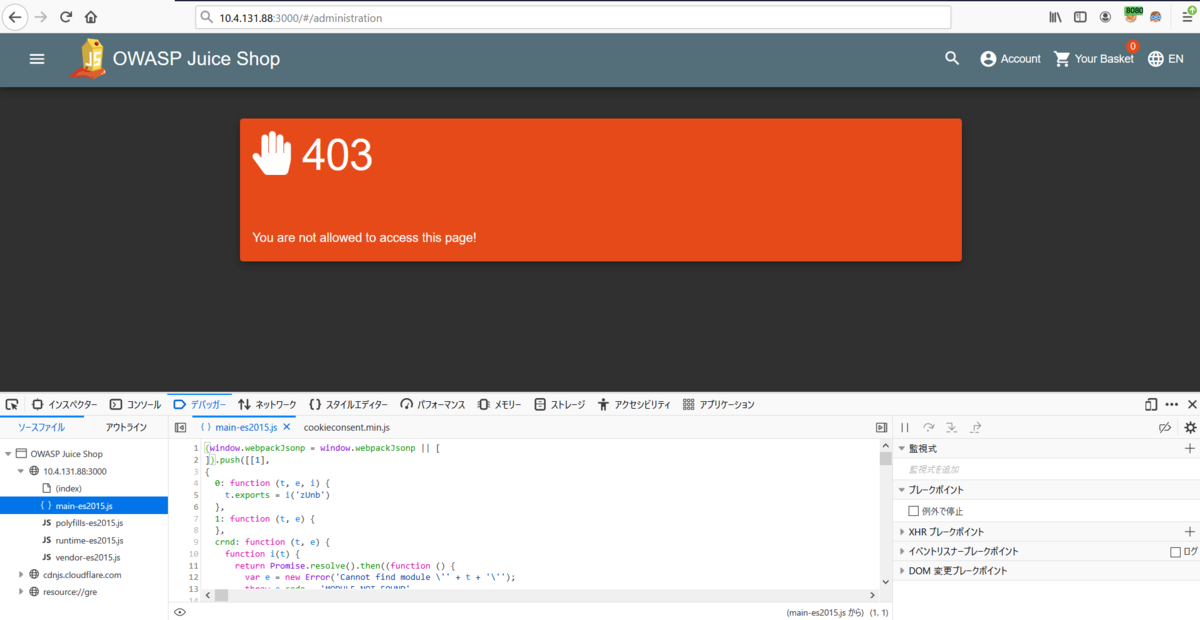Click the step over button

tap(929, 427)
